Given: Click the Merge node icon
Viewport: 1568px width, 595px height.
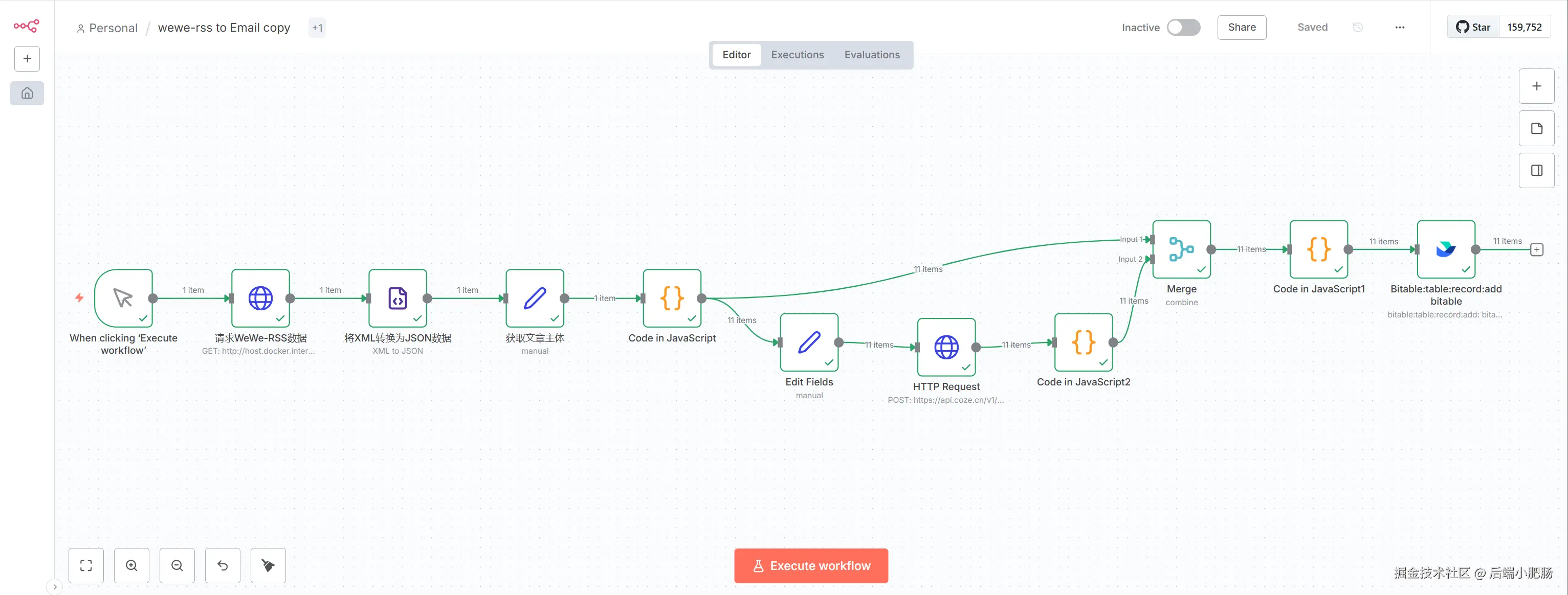Looking at the screenshot, I should click(x=1181, y=249).
